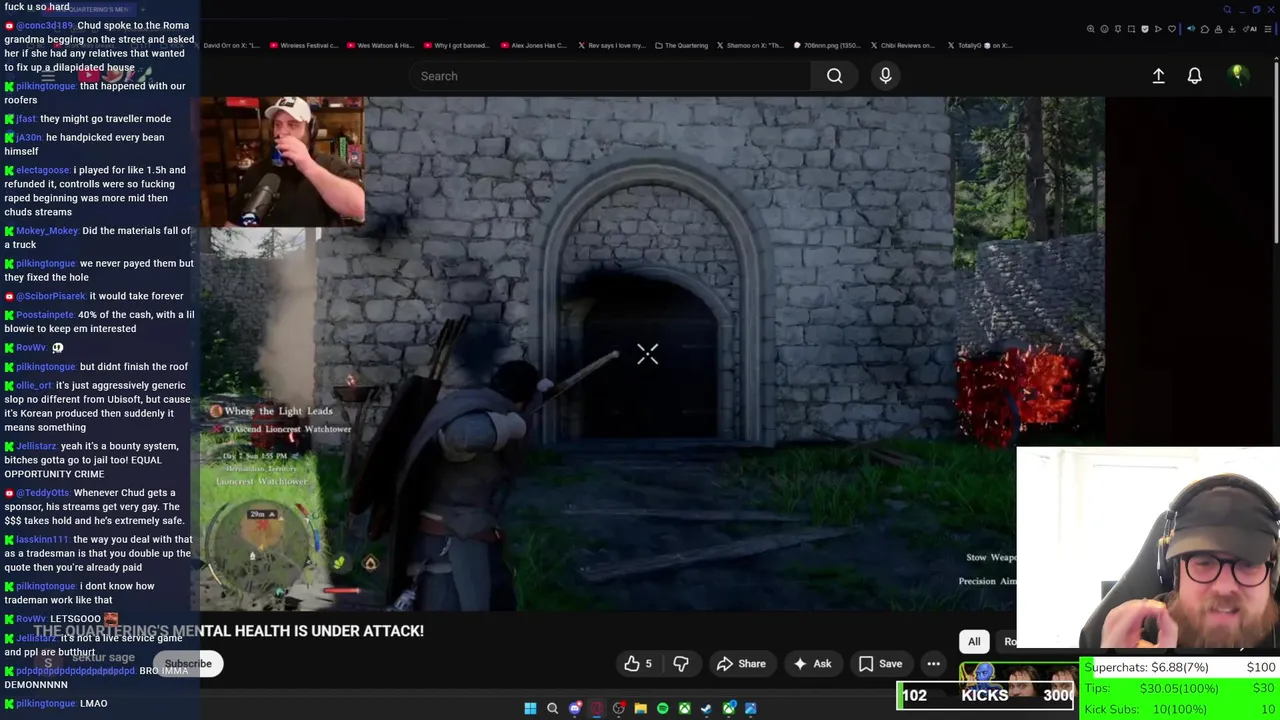
Task: Click inside the YouTube Search field
Action: (610, 76)
